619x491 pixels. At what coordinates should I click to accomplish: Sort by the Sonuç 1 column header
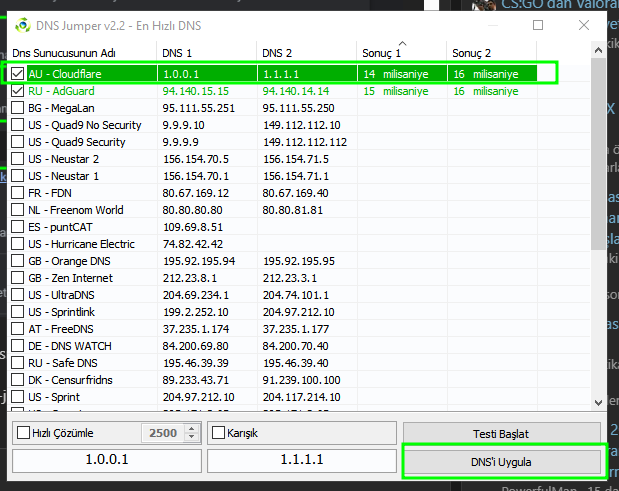coord(401,53)
